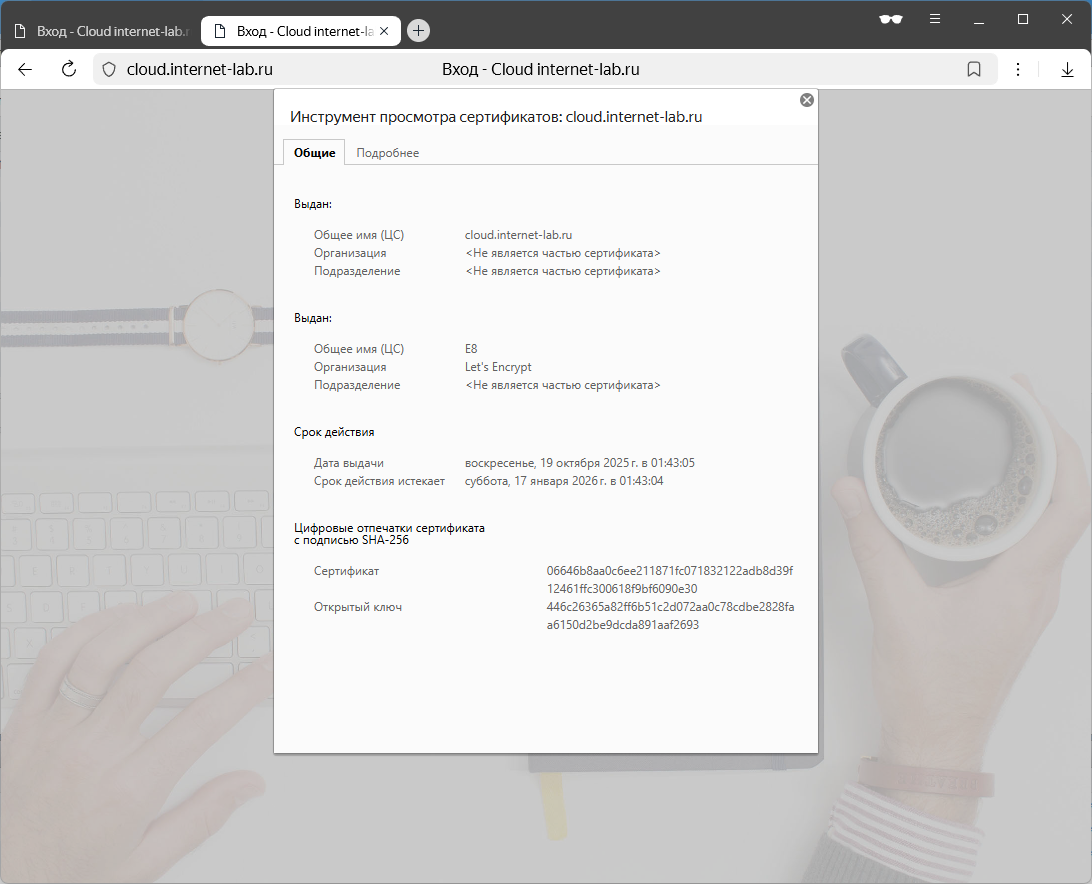Reload the page
This screenshot has width=1092, height=884.
pyautogui.click(x=69, y=69)
